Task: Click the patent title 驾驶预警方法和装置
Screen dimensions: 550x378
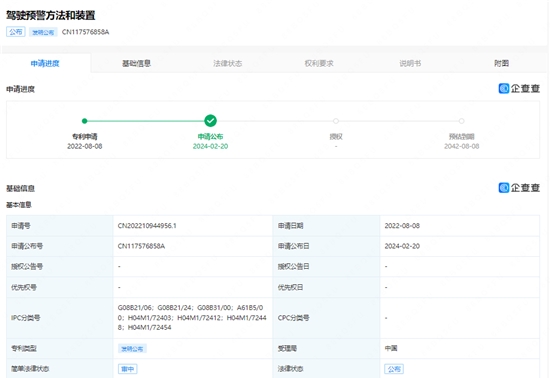Action: (x=51, y=15)
